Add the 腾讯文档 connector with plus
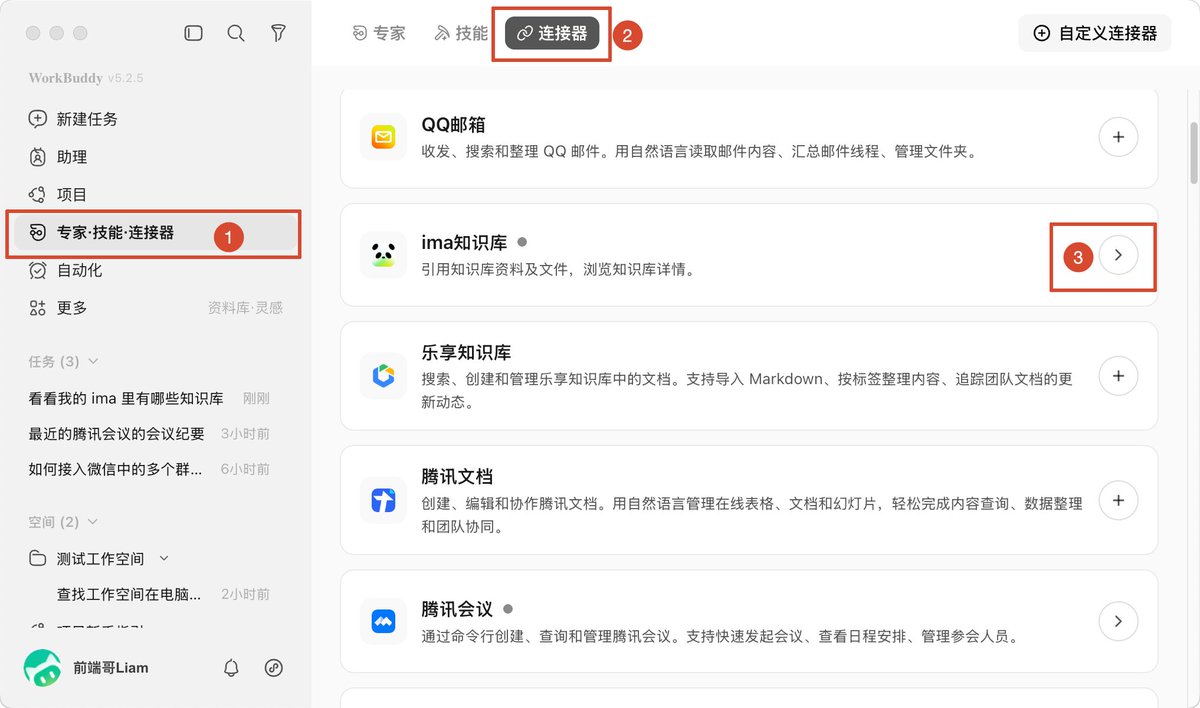Viewport: 1200px width, 708px height. 1118,500
